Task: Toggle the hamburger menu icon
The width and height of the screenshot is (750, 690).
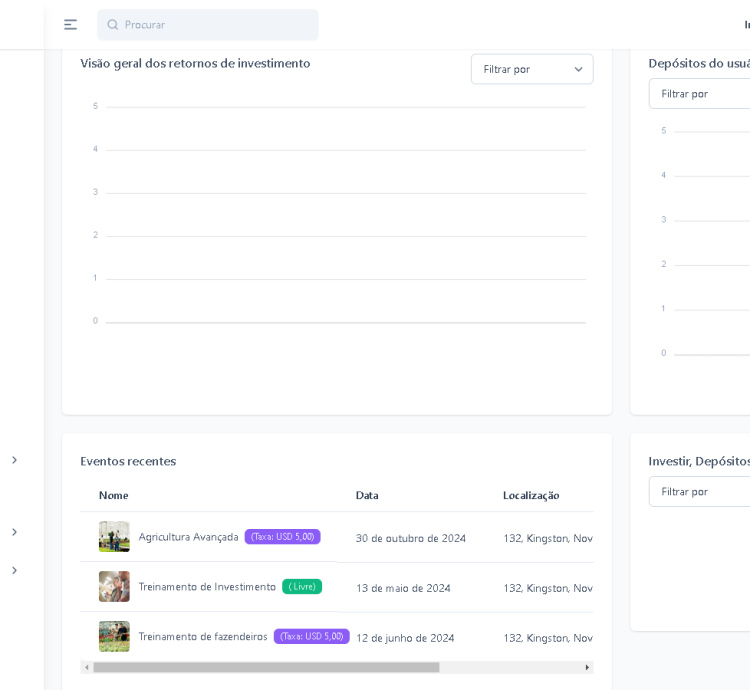Action: (x=70, y=25)
